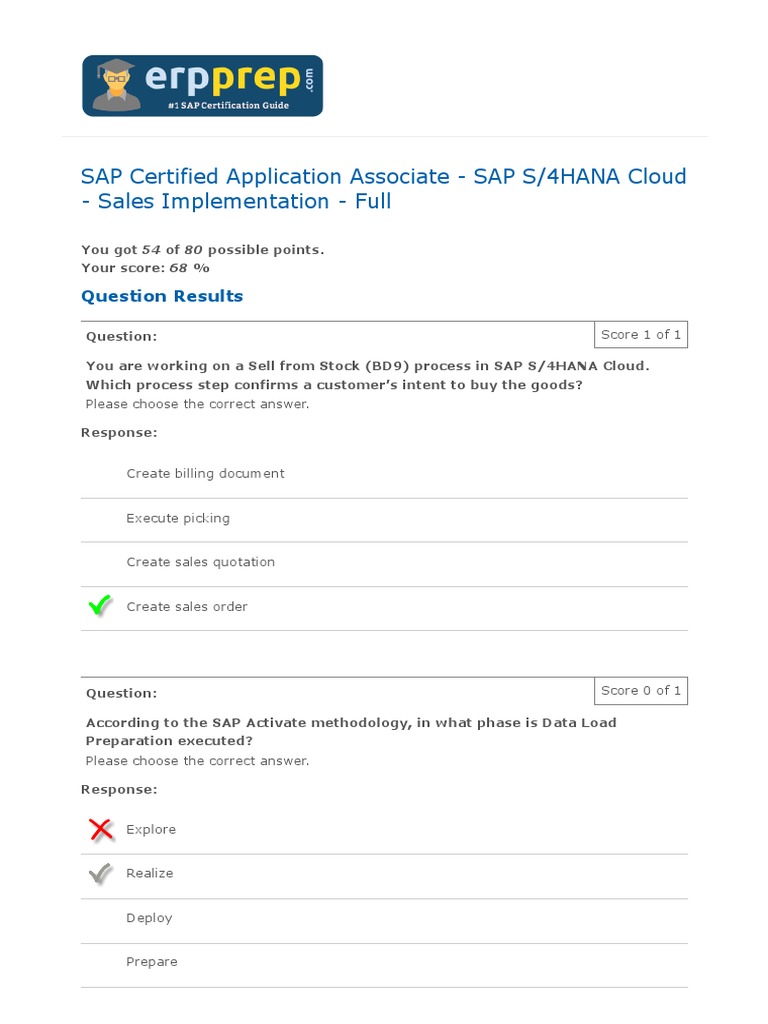
Task: Select the Execute picking answer
Action: (178, 518)
